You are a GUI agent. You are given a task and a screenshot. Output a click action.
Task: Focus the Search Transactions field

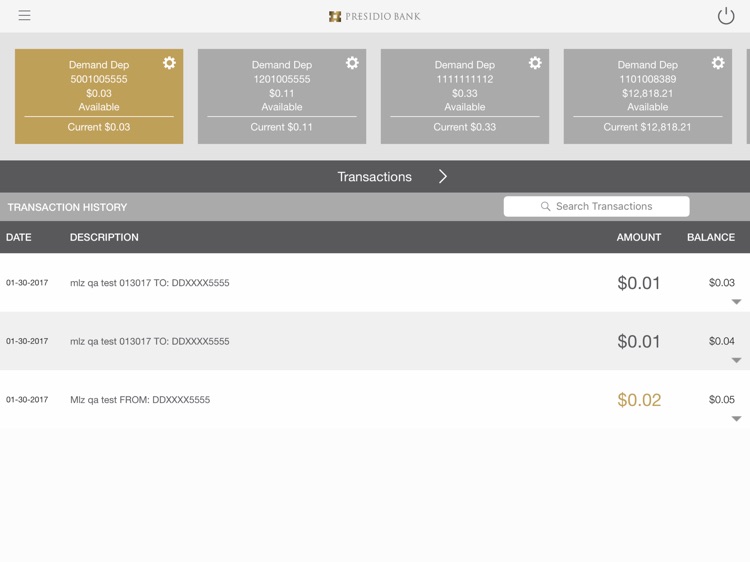[596, 206]
